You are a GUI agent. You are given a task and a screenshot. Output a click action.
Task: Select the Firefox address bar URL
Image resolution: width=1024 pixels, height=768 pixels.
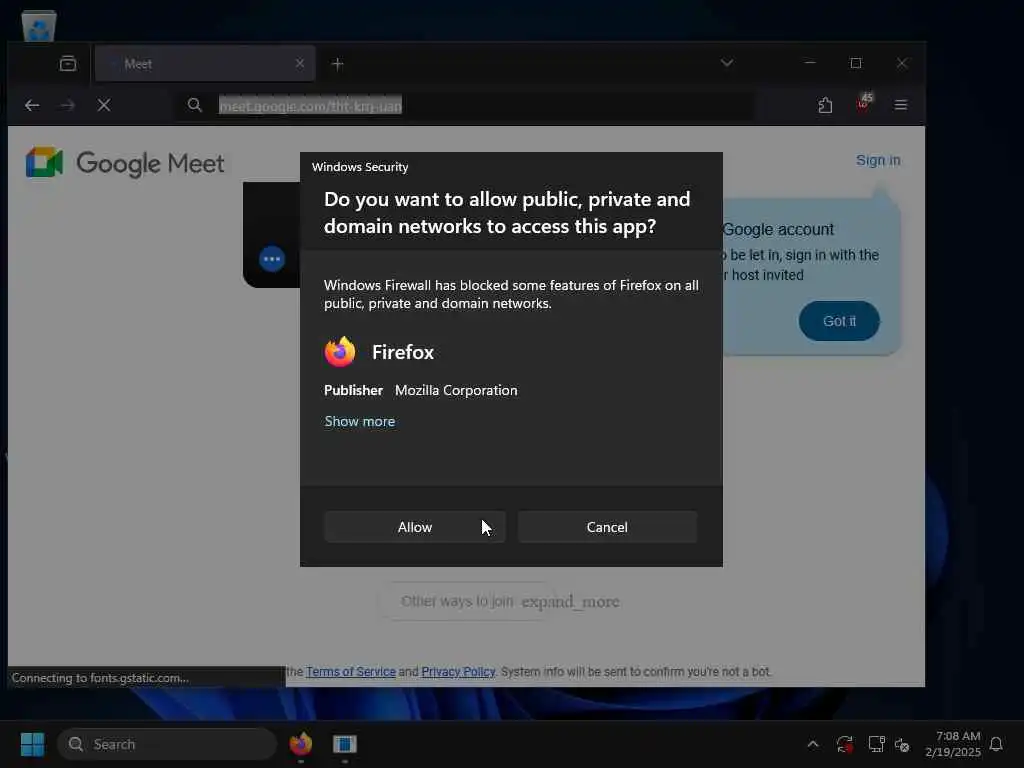point(310,106)
